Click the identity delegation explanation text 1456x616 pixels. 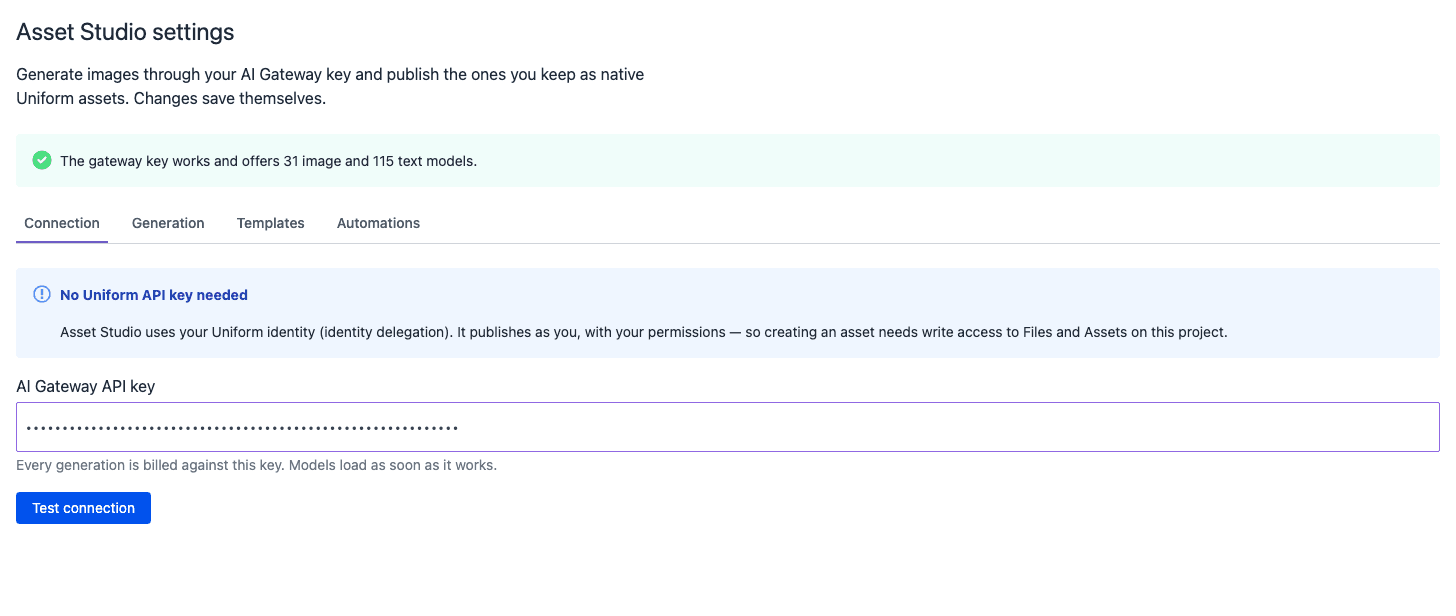(x=643, y=332)
